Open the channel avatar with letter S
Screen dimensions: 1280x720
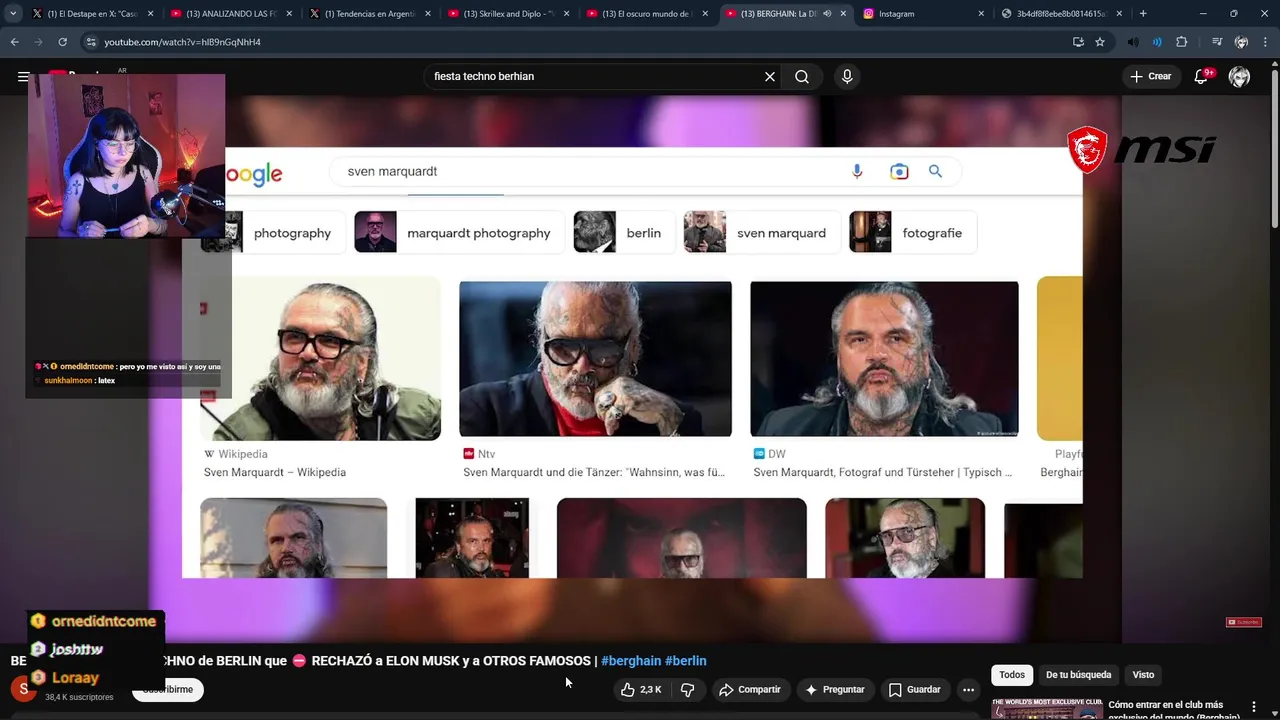point(24,689)
